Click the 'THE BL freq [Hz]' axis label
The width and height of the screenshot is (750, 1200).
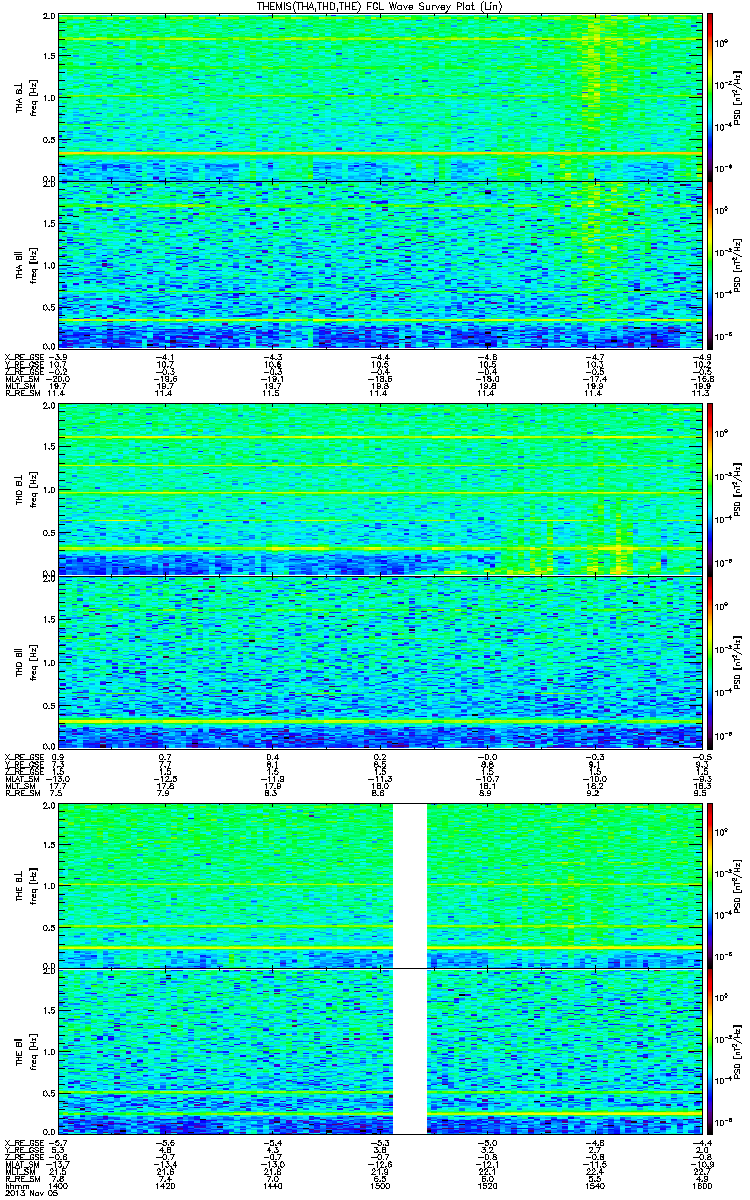point(25,886)
